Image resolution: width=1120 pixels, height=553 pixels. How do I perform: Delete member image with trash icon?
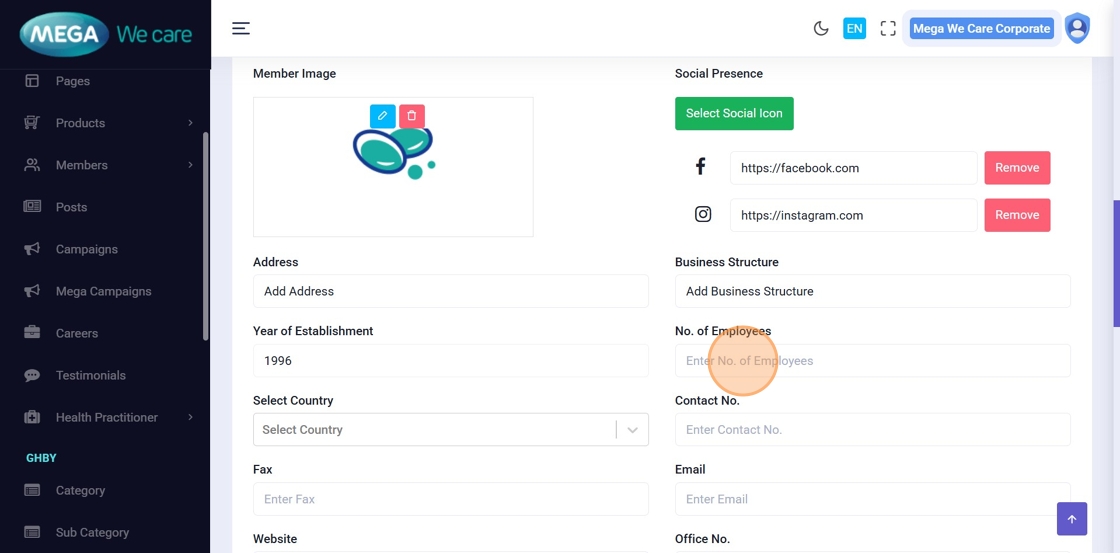click(412, 116)
